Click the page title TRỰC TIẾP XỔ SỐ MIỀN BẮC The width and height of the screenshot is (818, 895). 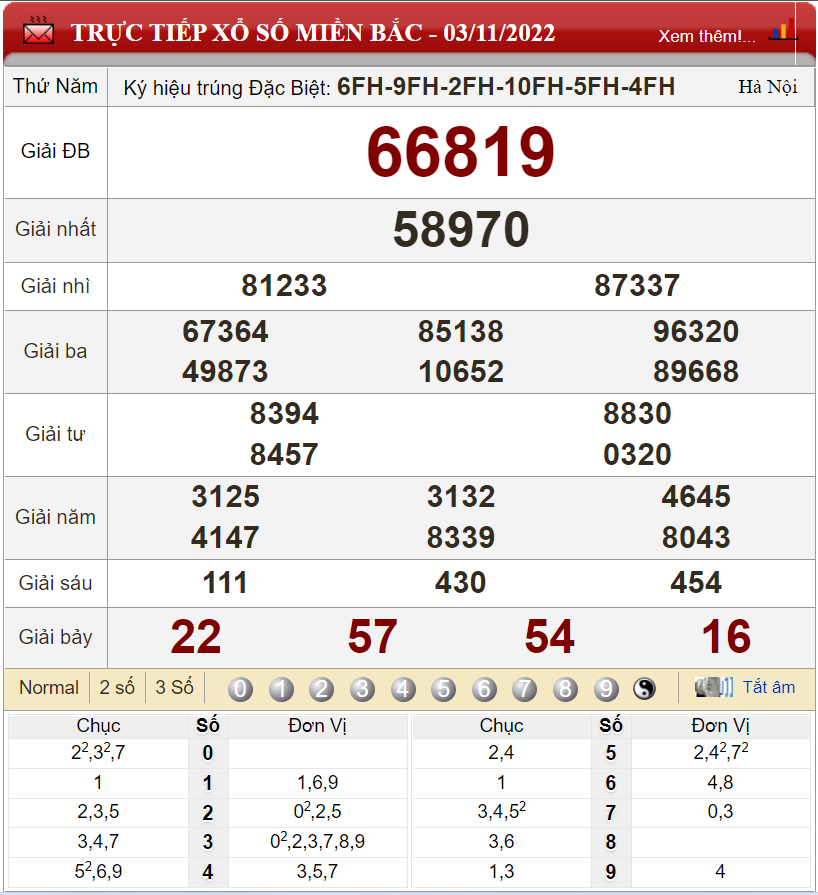pyautogui.click(x=247, y=33)
